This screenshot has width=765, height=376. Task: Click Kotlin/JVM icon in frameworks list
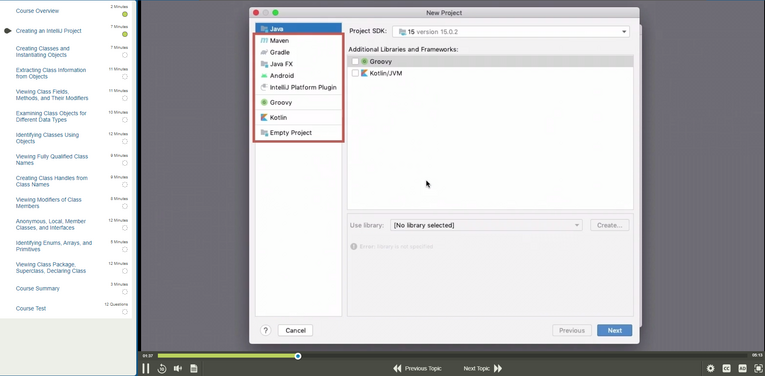pos(364,73)
